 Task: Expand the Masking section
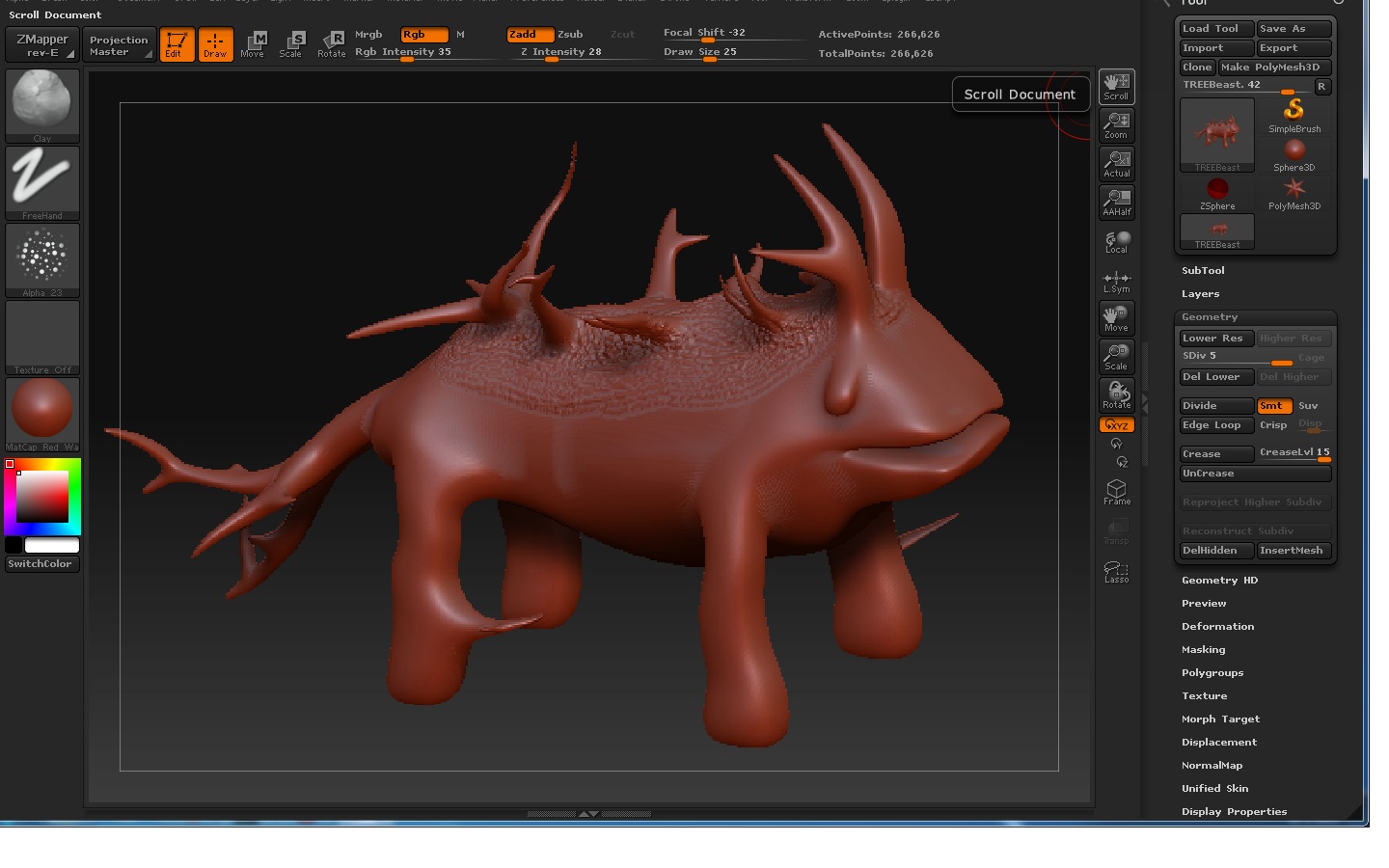tap(1203, 650)
